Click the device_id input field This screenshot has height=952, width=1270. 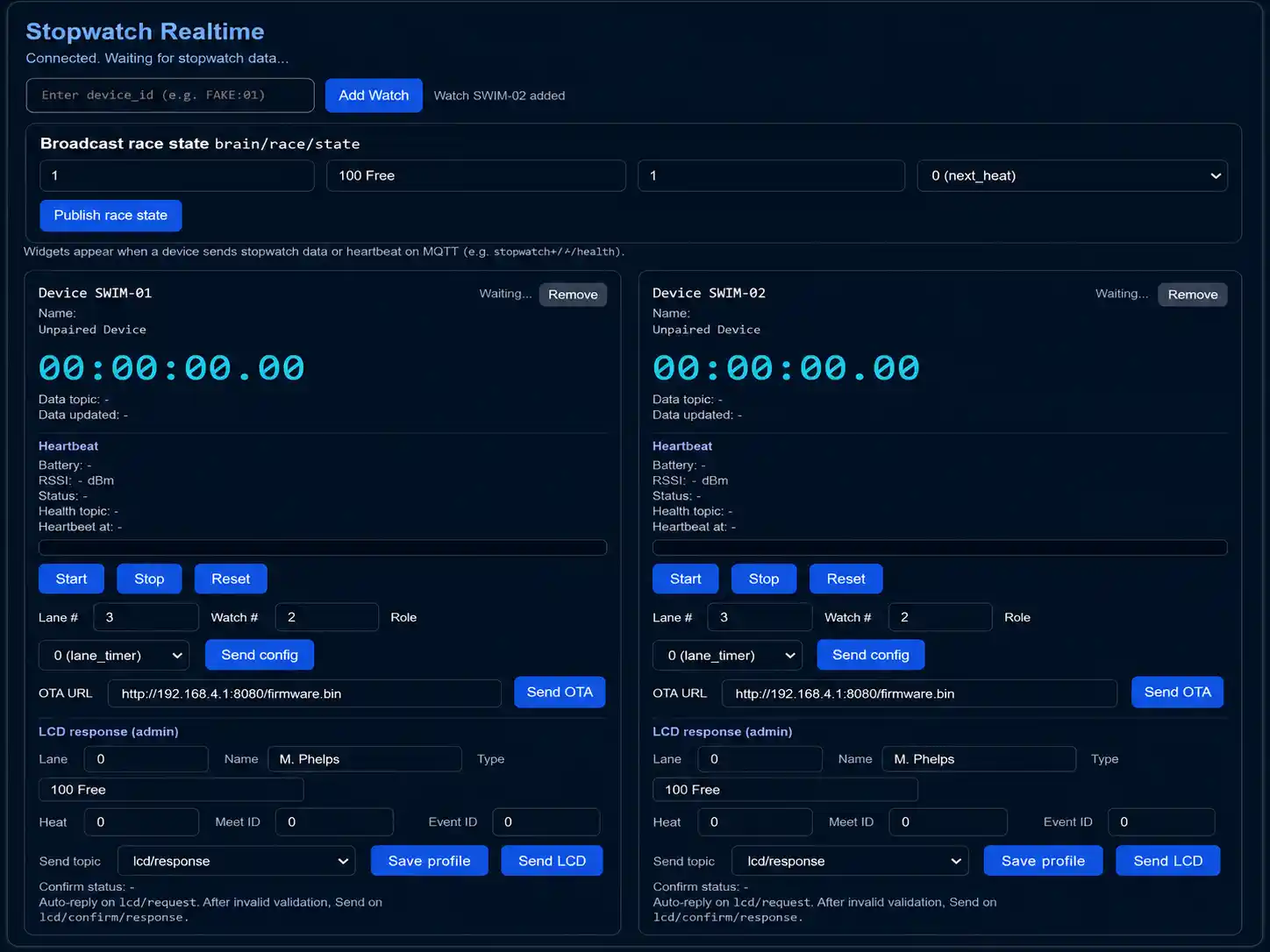click(x=170, y=96)
